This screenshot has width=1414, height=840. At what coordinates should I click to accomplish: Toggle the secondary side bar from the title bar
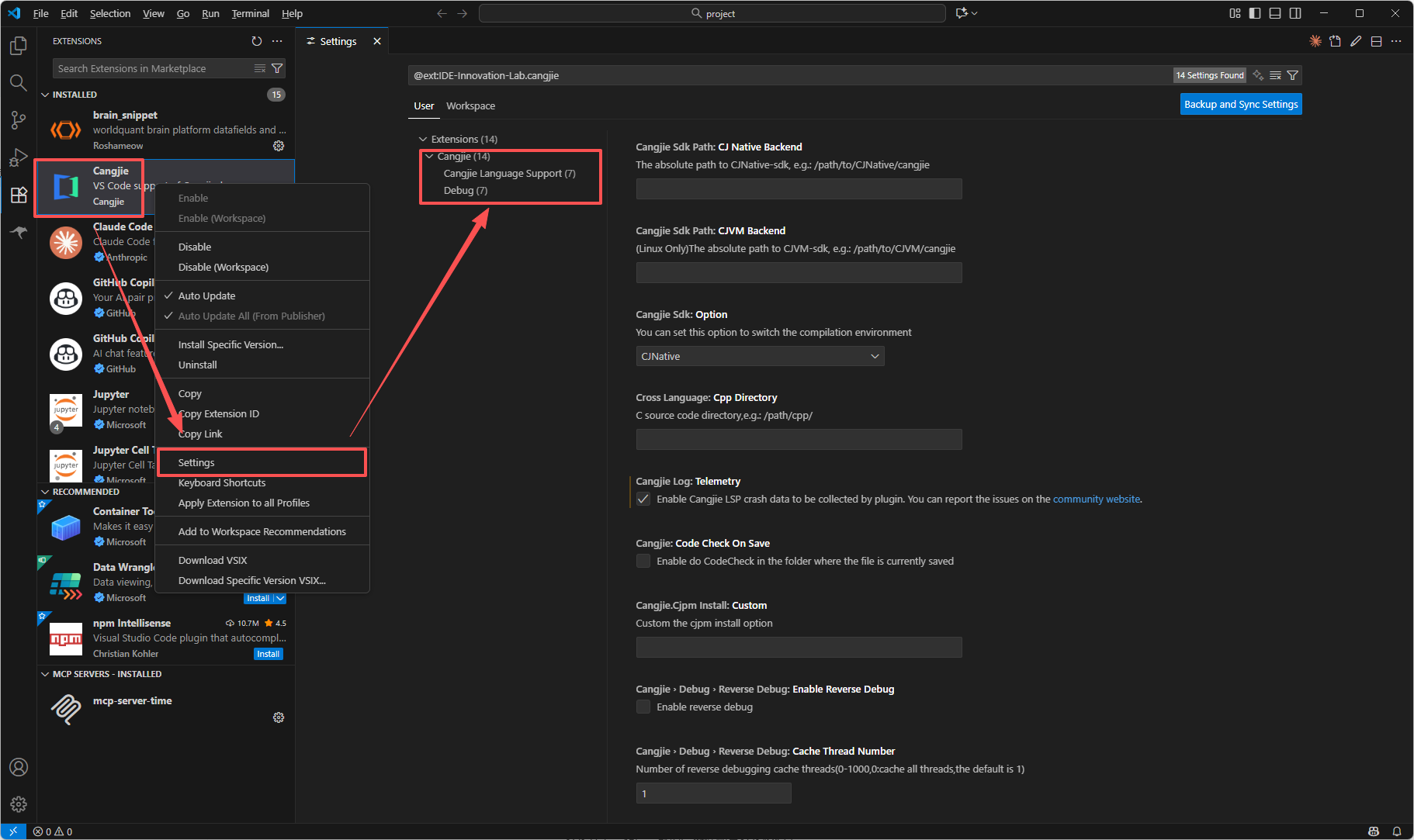(1295, 13)
